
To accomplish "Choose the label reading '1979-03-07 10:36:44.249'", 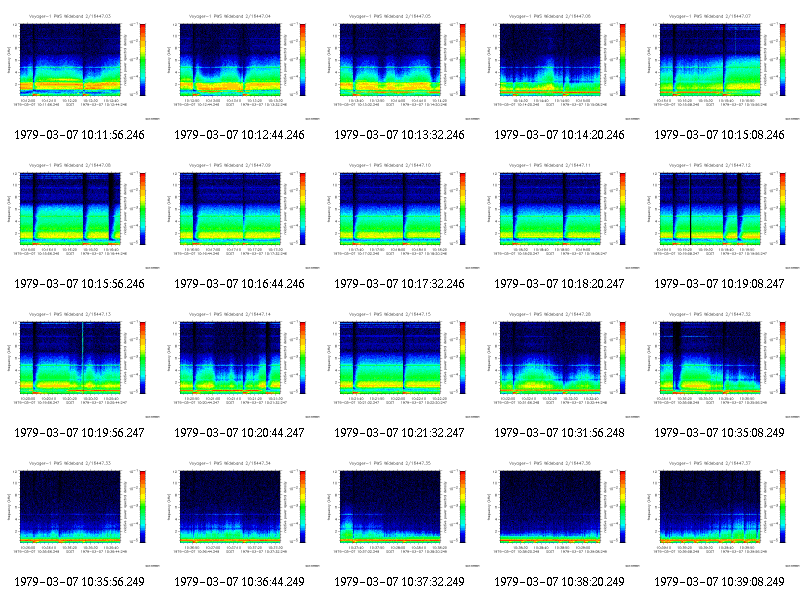I will [239, 582].
